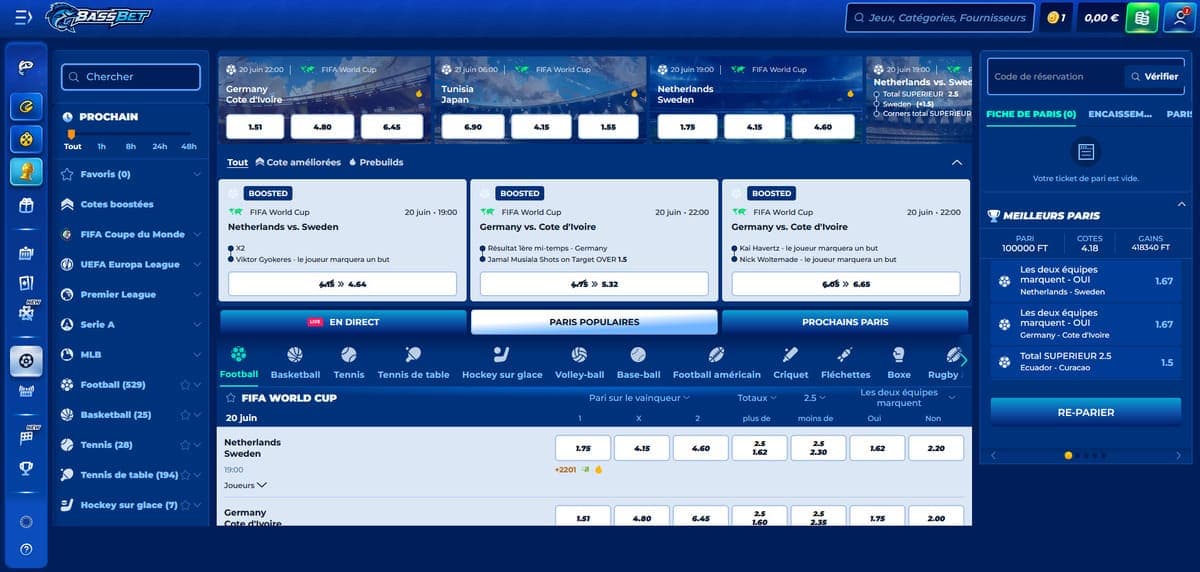Click the yellow carousel dot in Meilleurs Paris
Image resolution: width=1200 pixels, height=572 pixels.
[1068, 455]
